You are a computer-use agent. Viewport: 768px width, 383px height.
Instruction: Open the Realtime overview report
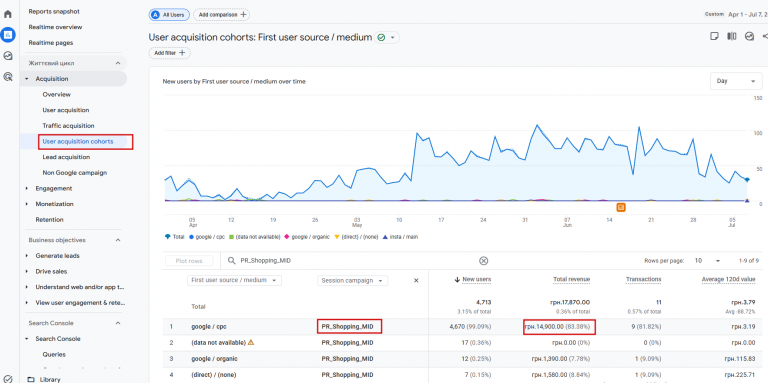coord(55,27)
